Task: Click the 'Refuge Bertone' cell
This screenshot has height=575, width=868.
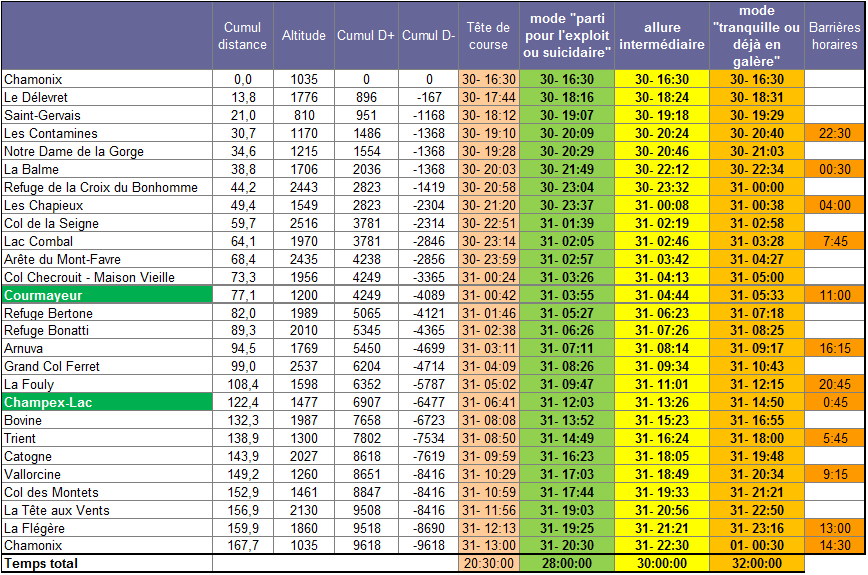Action: (107, 313)
